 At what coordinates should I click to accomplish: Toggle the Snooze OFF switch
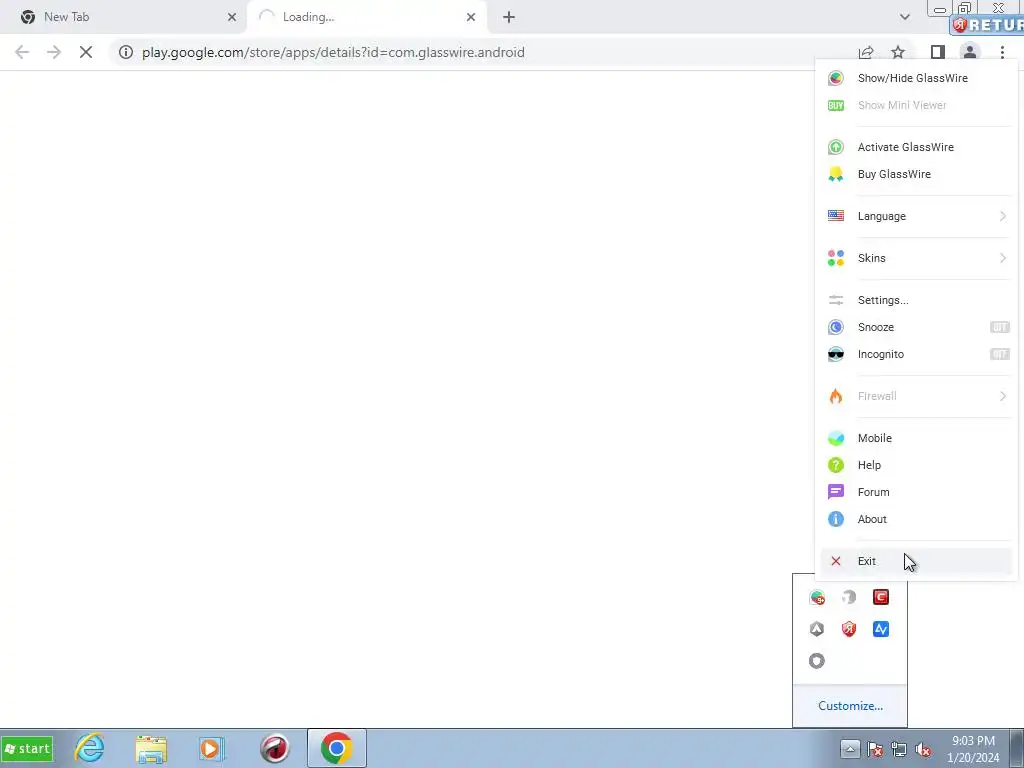pyautogui.click(x=999, y=327)
